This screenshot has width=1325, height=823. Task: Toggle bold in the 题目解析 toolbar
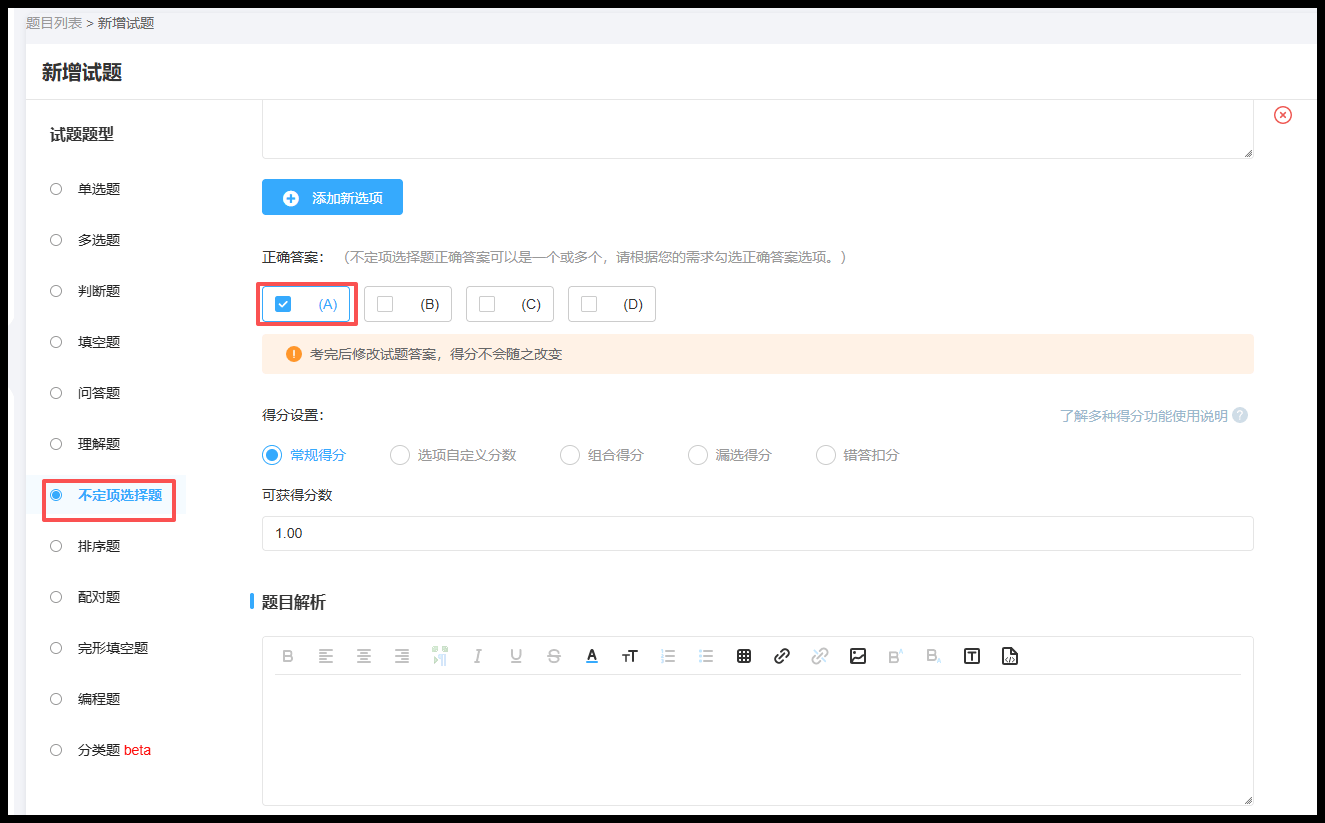click(x=288, y=656)
